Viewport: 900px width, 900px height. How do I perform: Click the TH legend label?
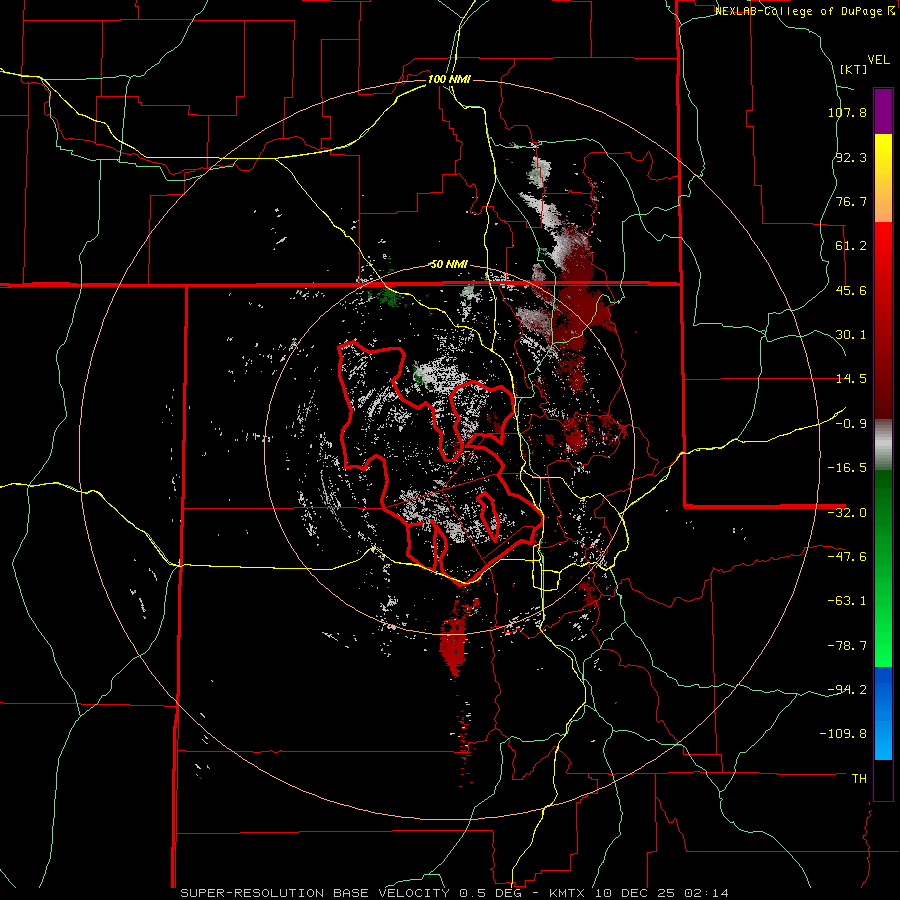[859, 779]
